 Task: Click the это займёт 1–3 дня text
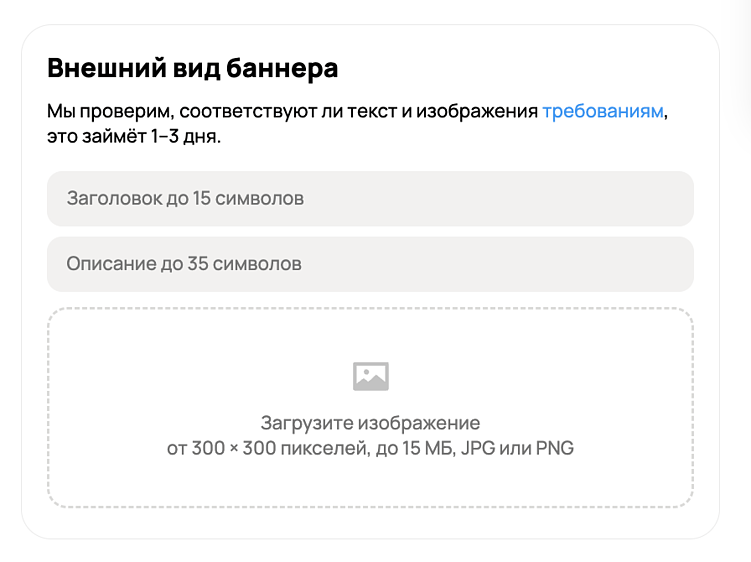[134, 137]
